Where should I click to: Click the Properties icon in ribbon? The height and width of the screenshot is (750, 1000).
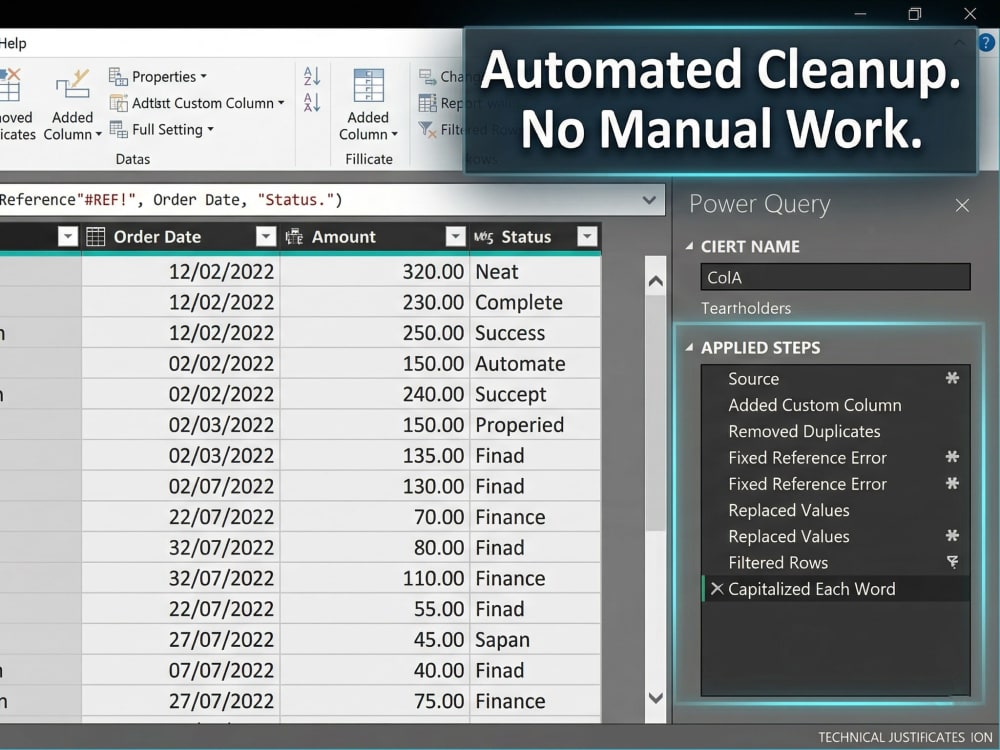coord(118,77)
